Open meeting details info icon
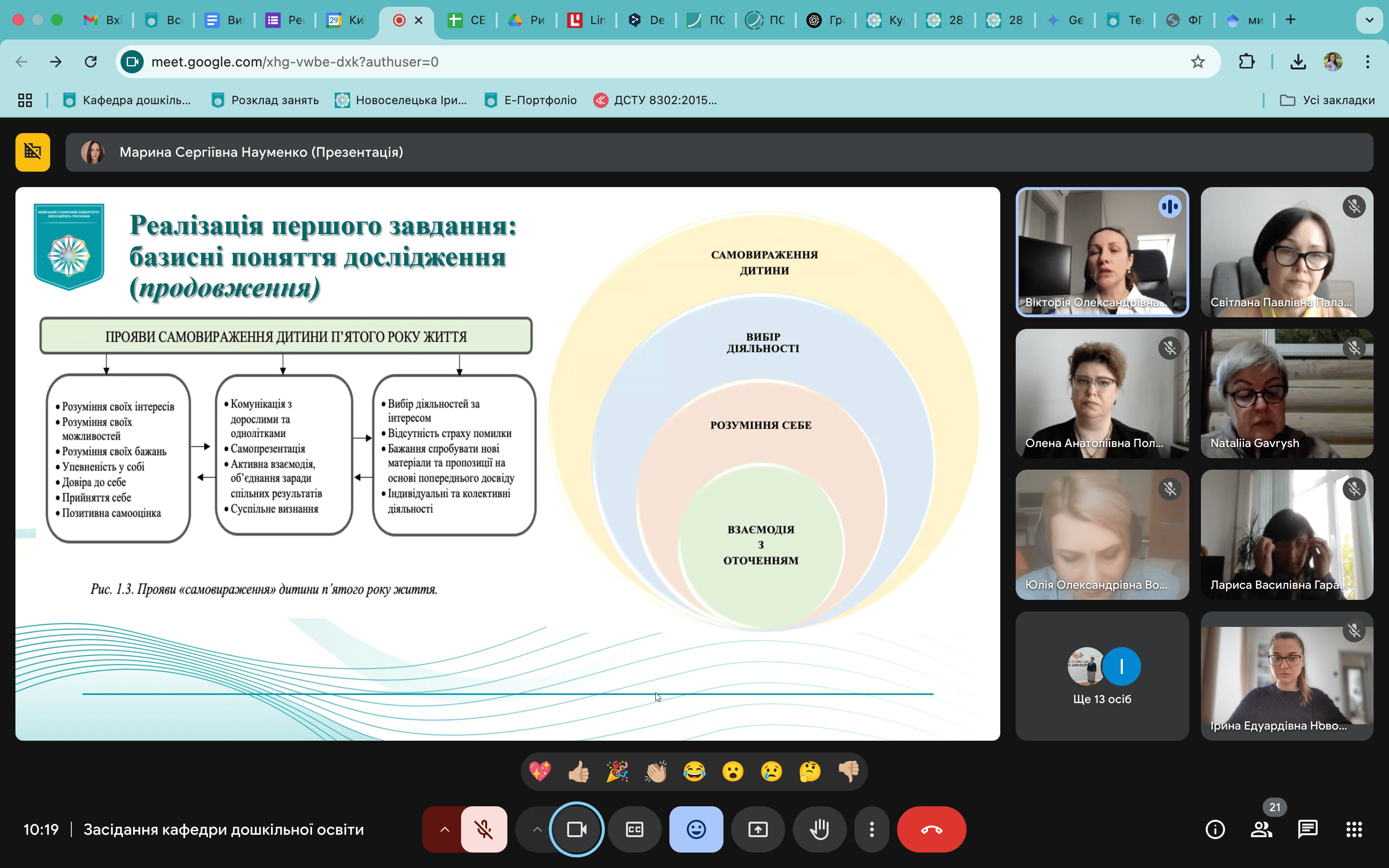1389x868 pixels. pyautogui.click(x=1214, y=829)
